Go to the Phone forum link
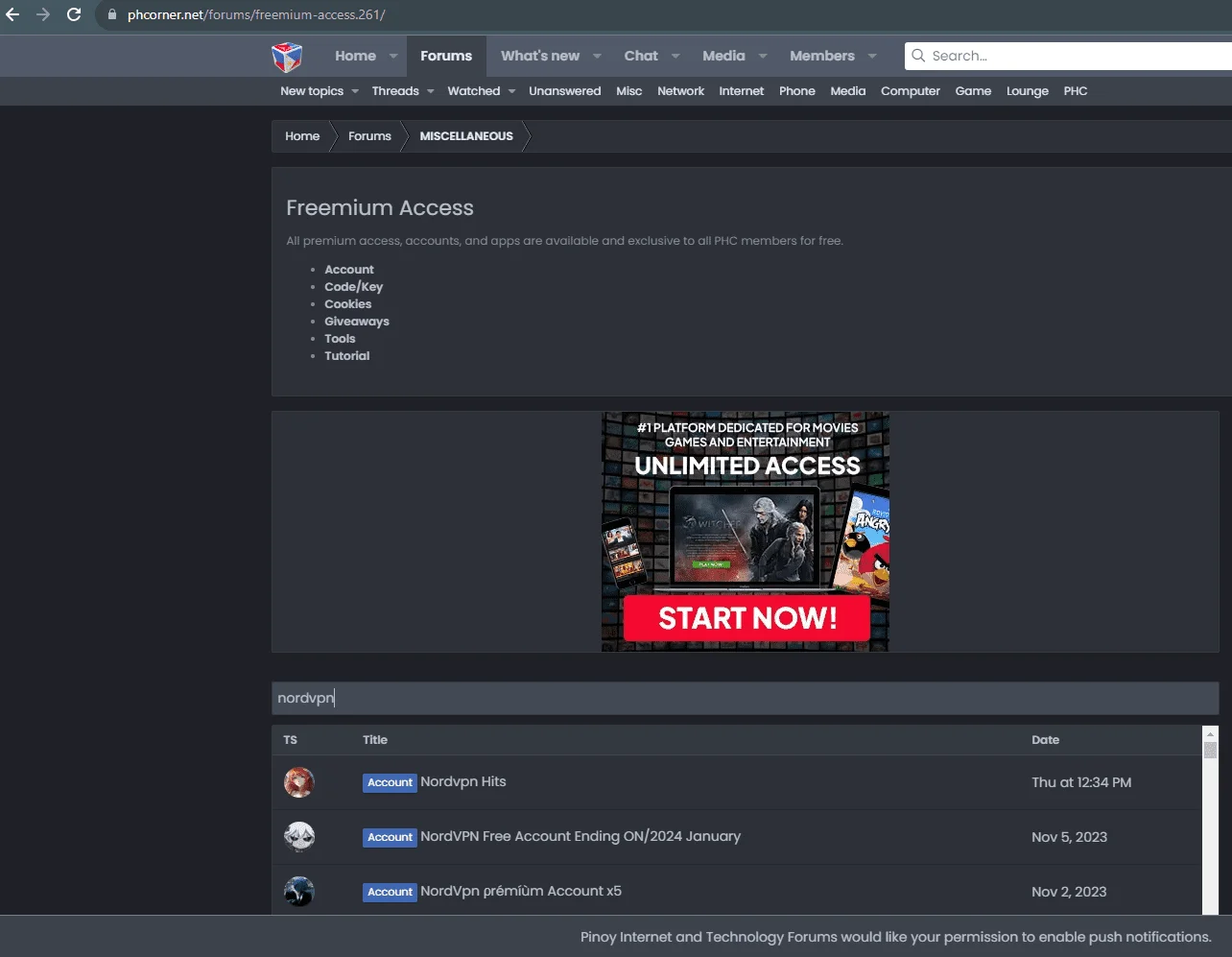The height and width of the screenshot is (957, 1232). (x=797, y=91)
